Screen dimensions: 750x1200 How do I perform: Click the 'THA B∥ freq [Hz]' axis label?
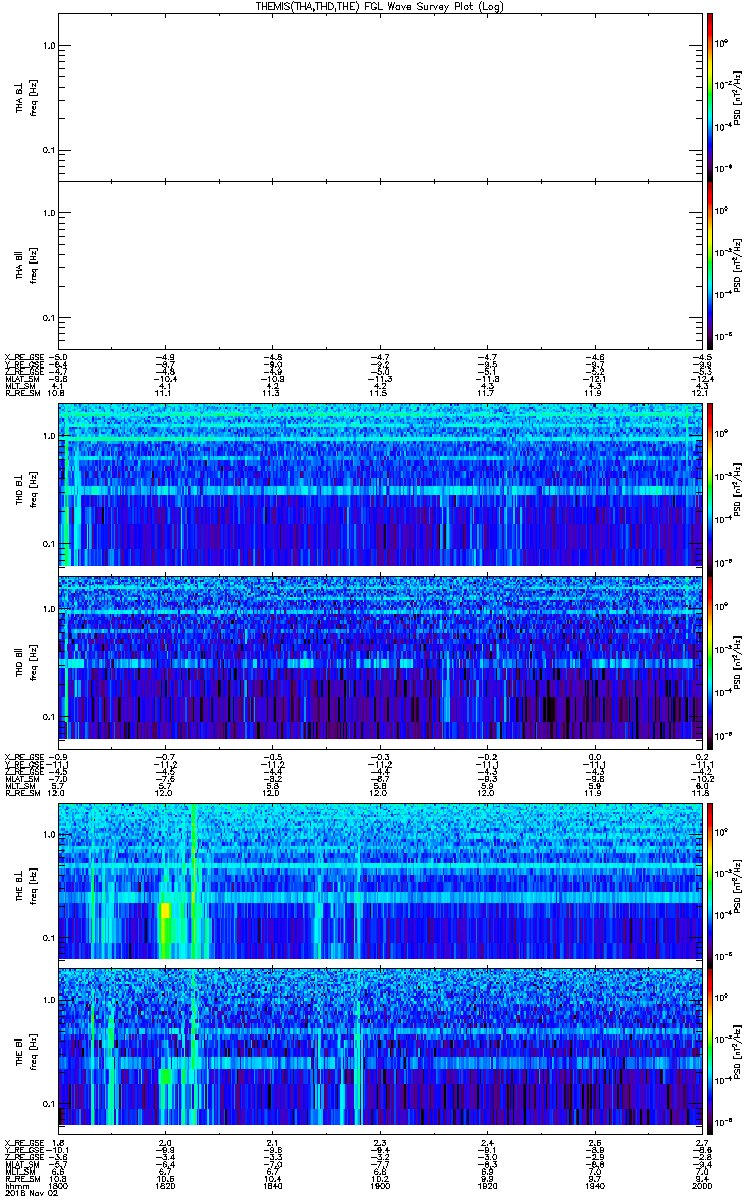point(26,264)
